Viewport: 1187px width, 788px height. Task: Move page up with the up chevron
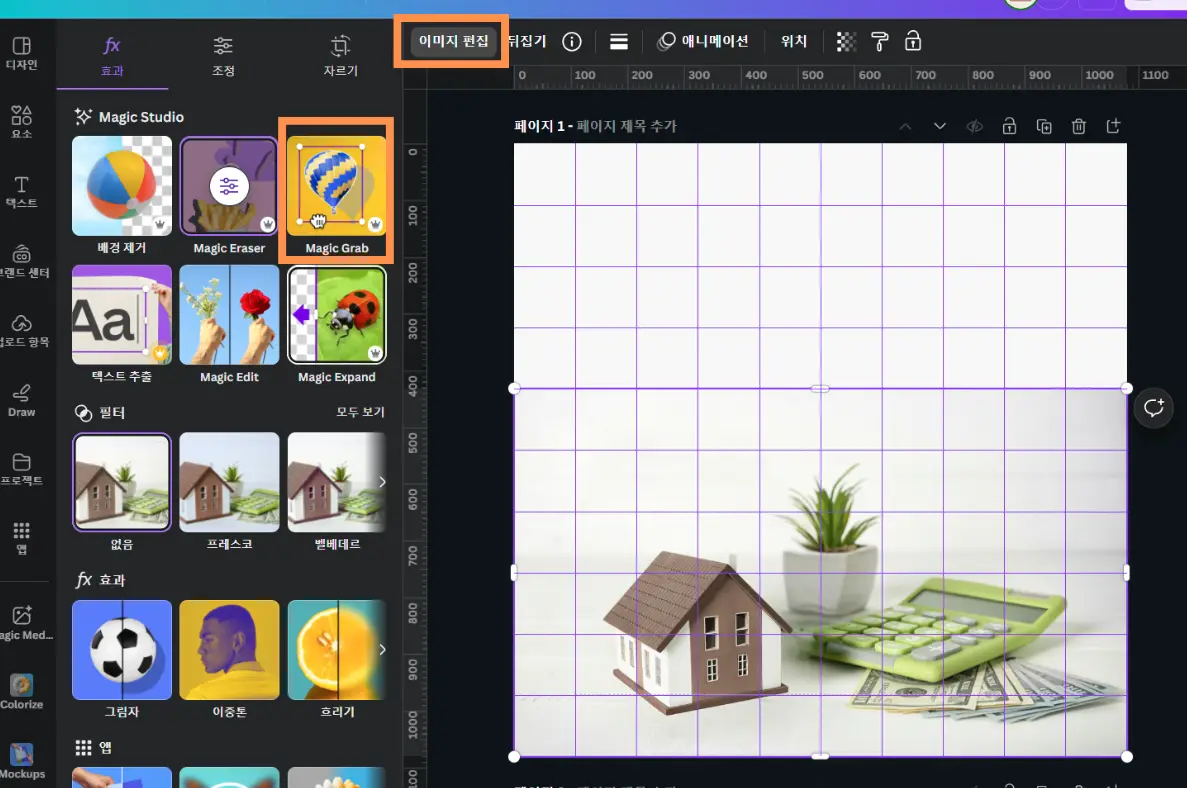[x=905, y=126]
